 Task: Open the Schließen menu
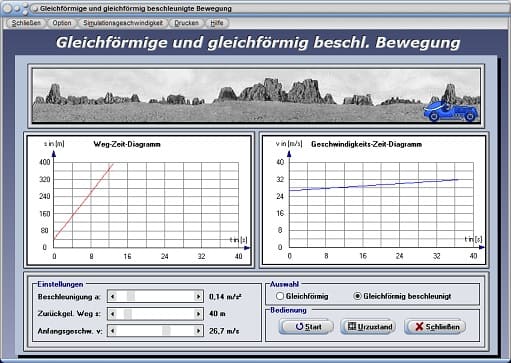26,23
